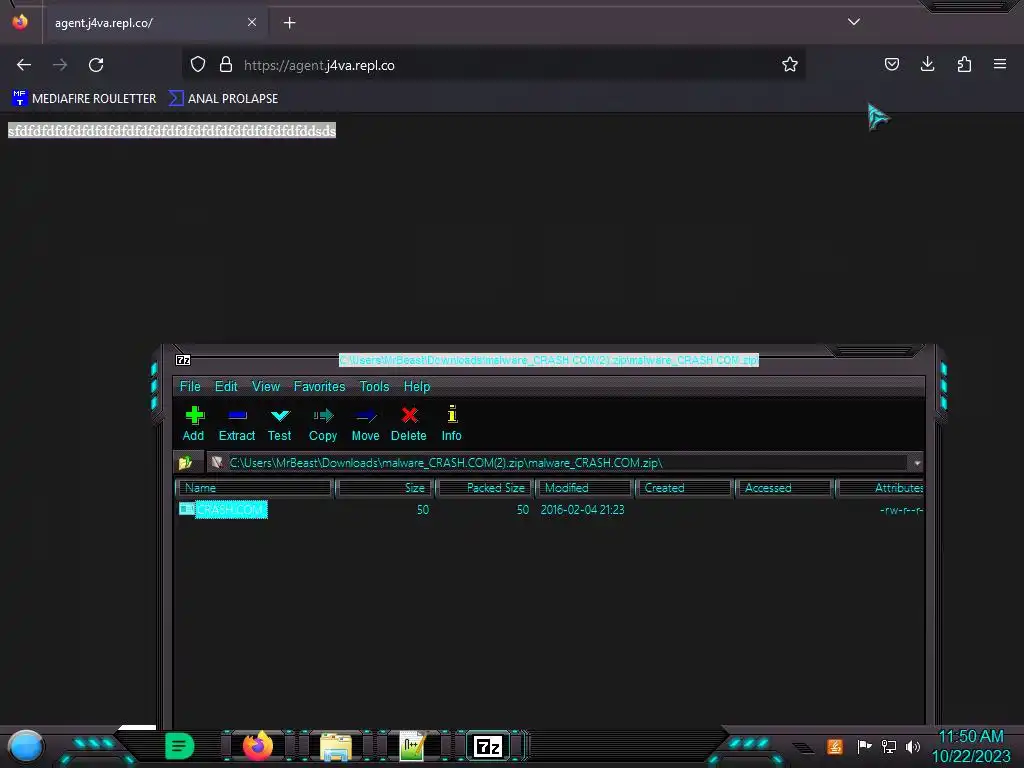Image resolution: width=1024 pixels, height=768 pixels.
Task: Open 7-Zip Tools menu
Action: coord(374,387)
